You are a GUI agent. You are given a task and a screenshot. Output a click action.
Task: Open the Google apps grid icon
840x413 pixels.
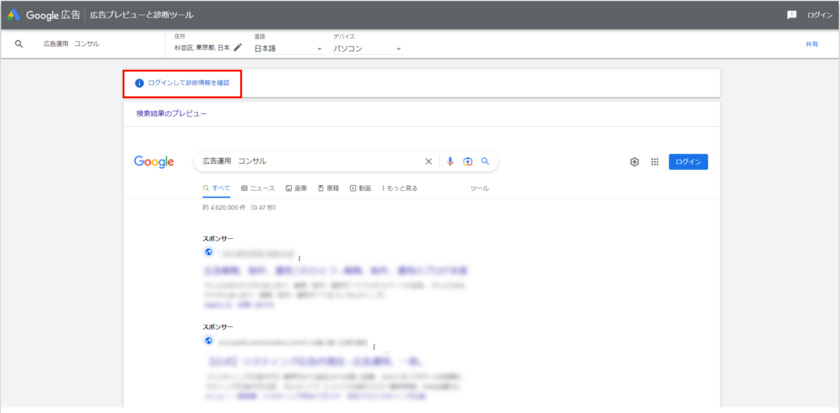(x=655, y=162)
